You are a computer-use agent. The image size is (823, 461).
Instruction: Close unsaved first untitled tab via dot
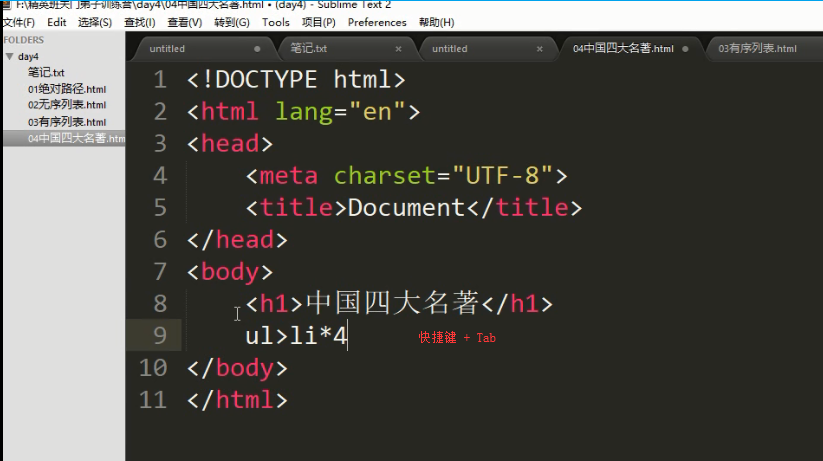tap(257, 49)
